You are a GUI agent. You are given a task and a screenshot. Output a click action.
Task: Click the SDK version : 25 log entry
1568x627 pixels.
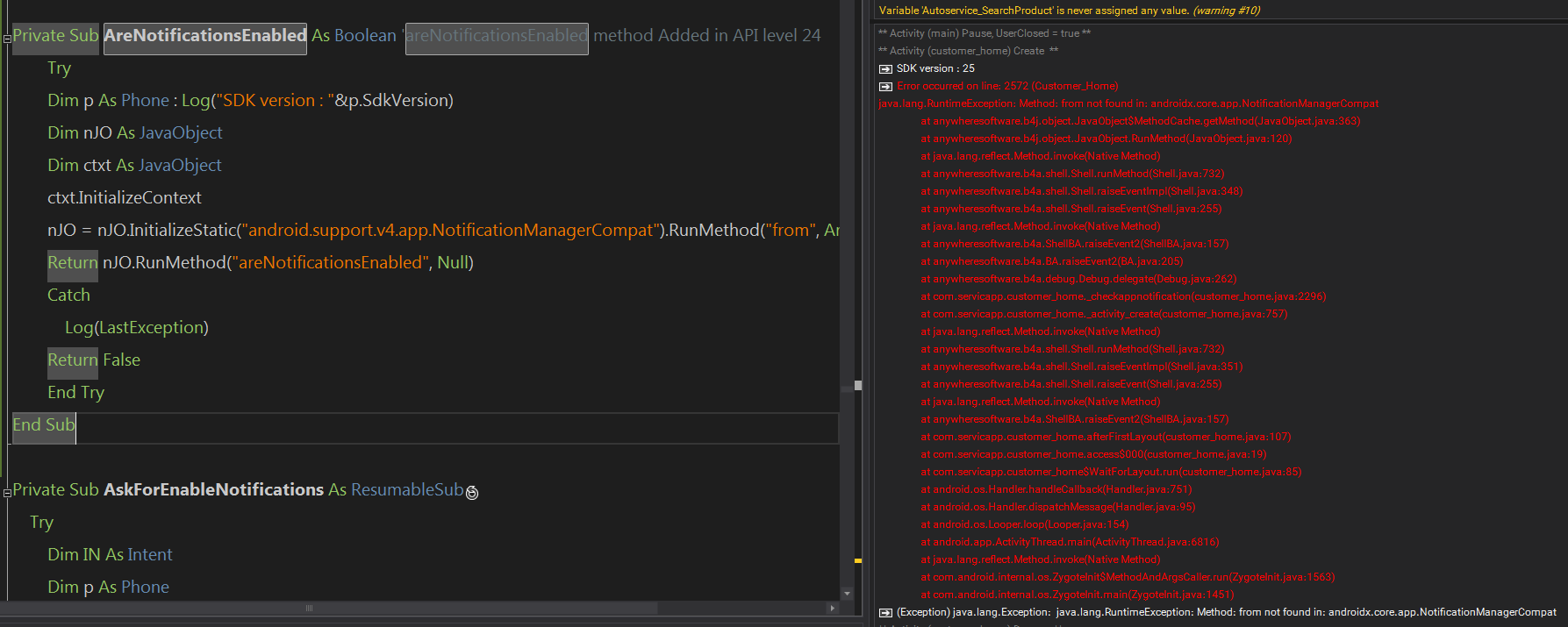935,68
